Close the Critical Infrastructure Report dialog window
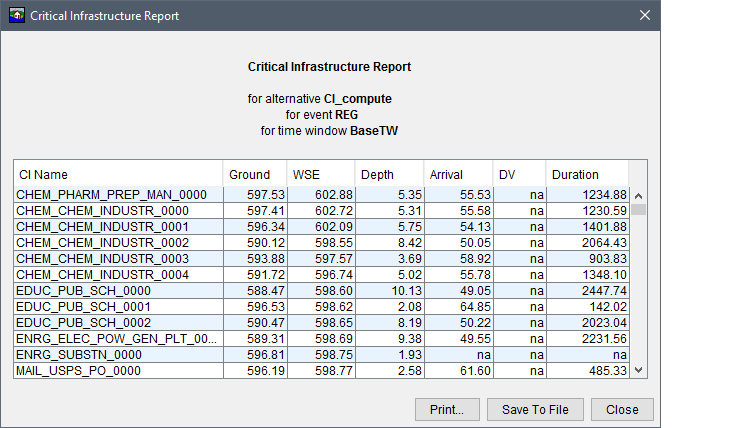Viewport: 753px width, 428px height. 645,16
